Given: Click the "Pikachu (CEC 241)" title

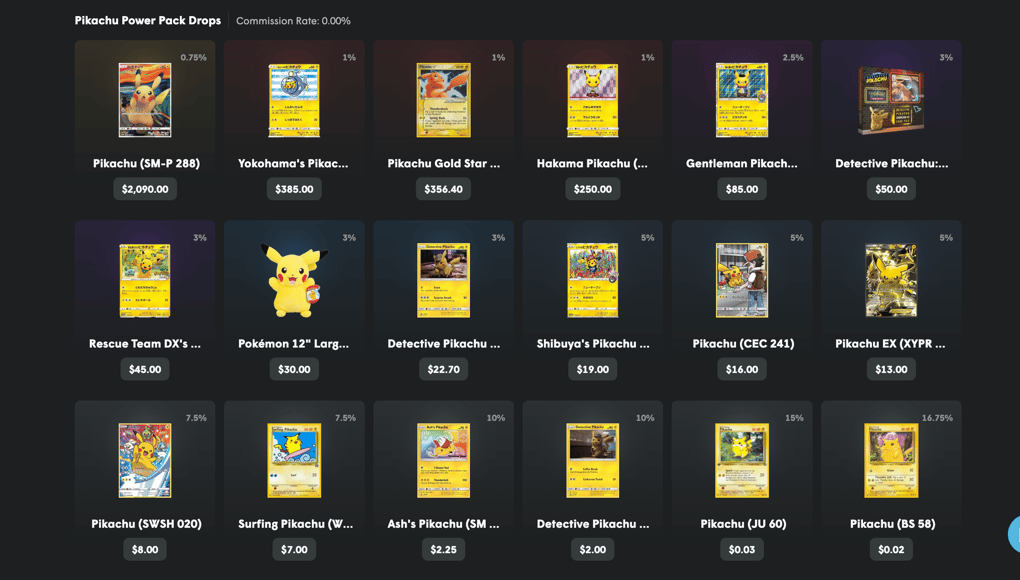Looking at the screenshot, I should click(743, 344).
